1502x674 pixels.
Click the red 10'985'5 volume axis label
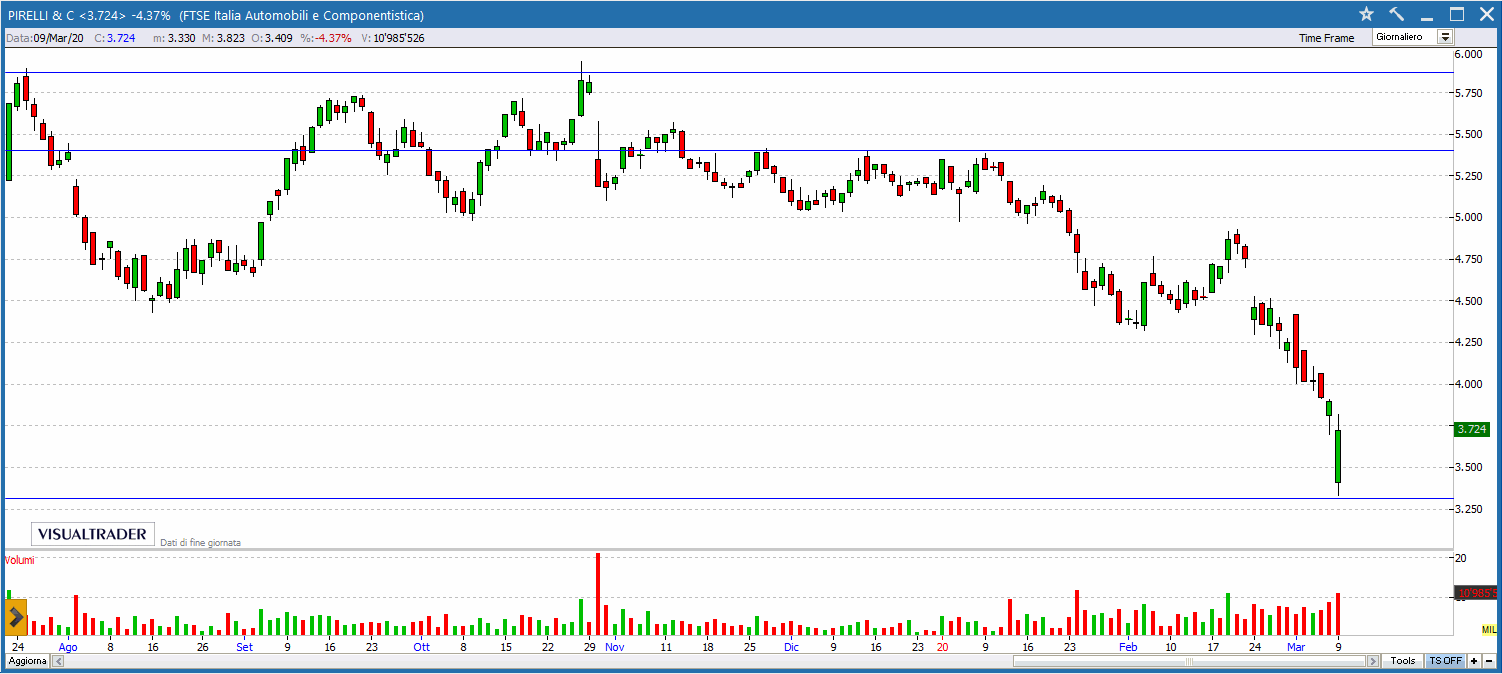click(1476, 594)
